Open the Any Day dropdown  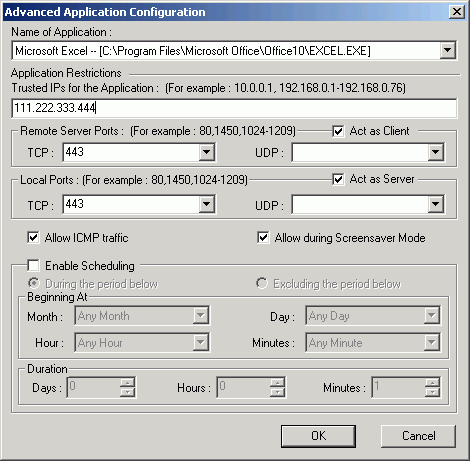tap(432, 315)
